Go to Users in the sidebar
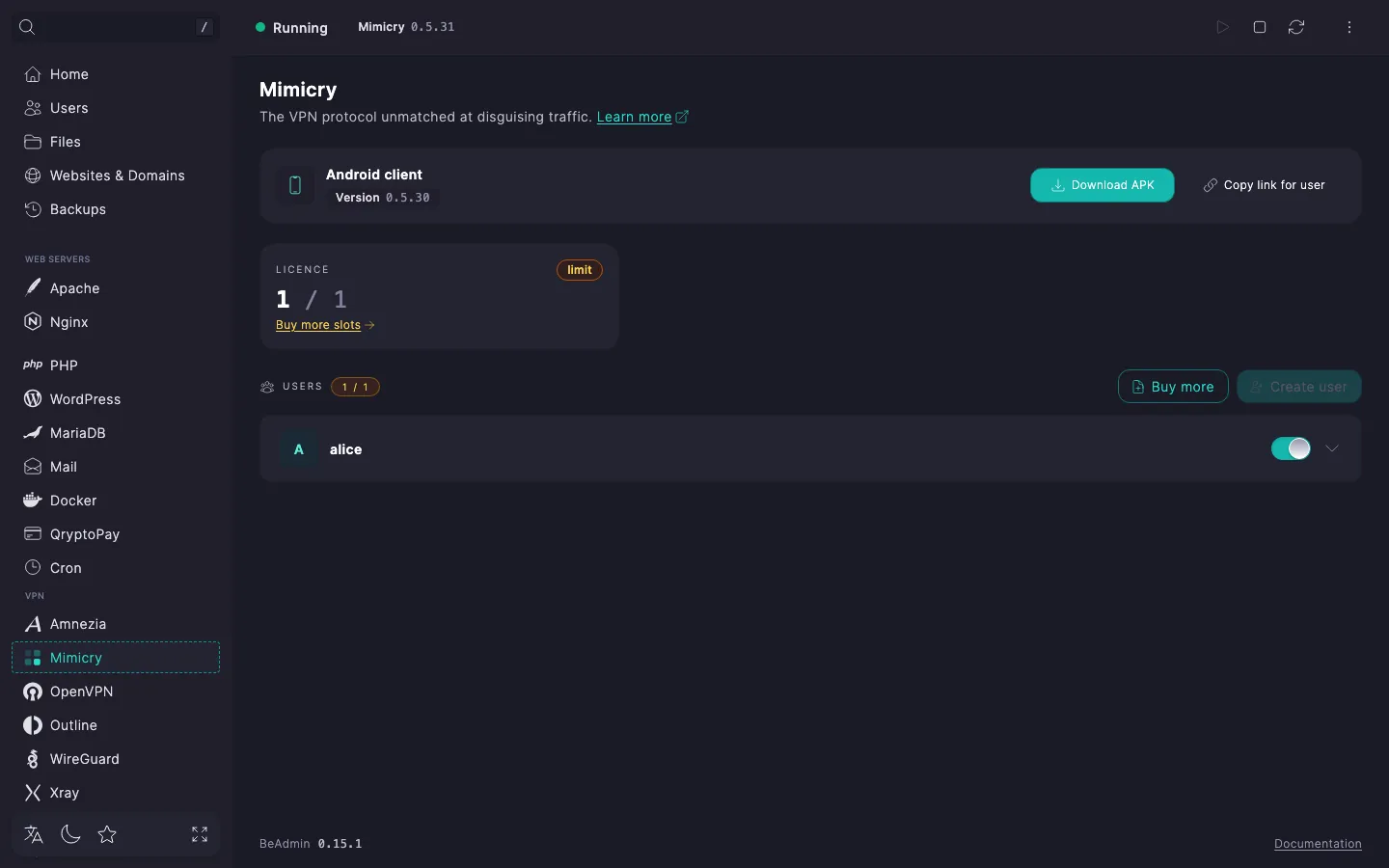 pyautogui.click(x=116, y=108)
